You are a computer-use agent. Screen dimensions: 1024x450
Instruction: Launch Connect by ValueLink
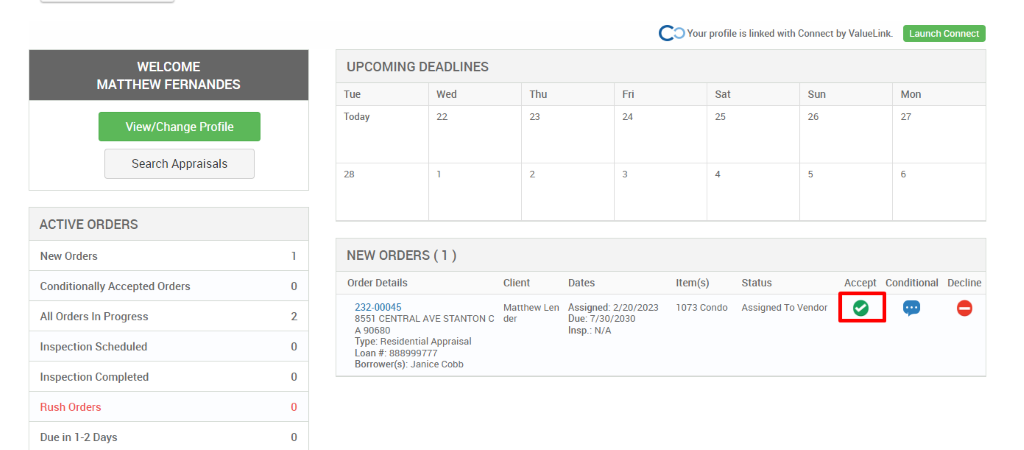tap(944, 34)
